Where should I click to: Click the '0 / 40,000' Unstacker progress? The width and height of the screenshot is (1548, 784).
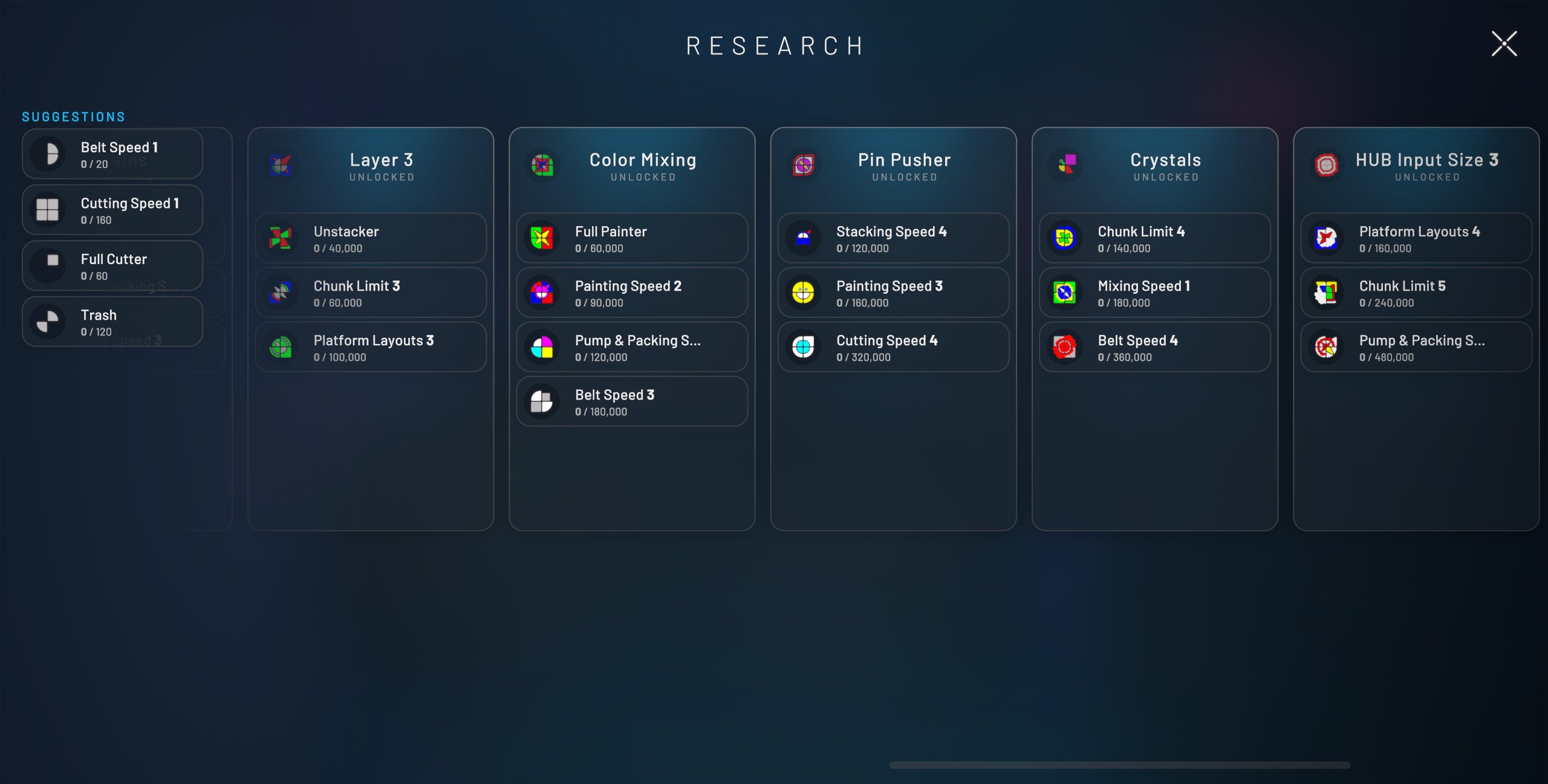(x=338, y=249)
